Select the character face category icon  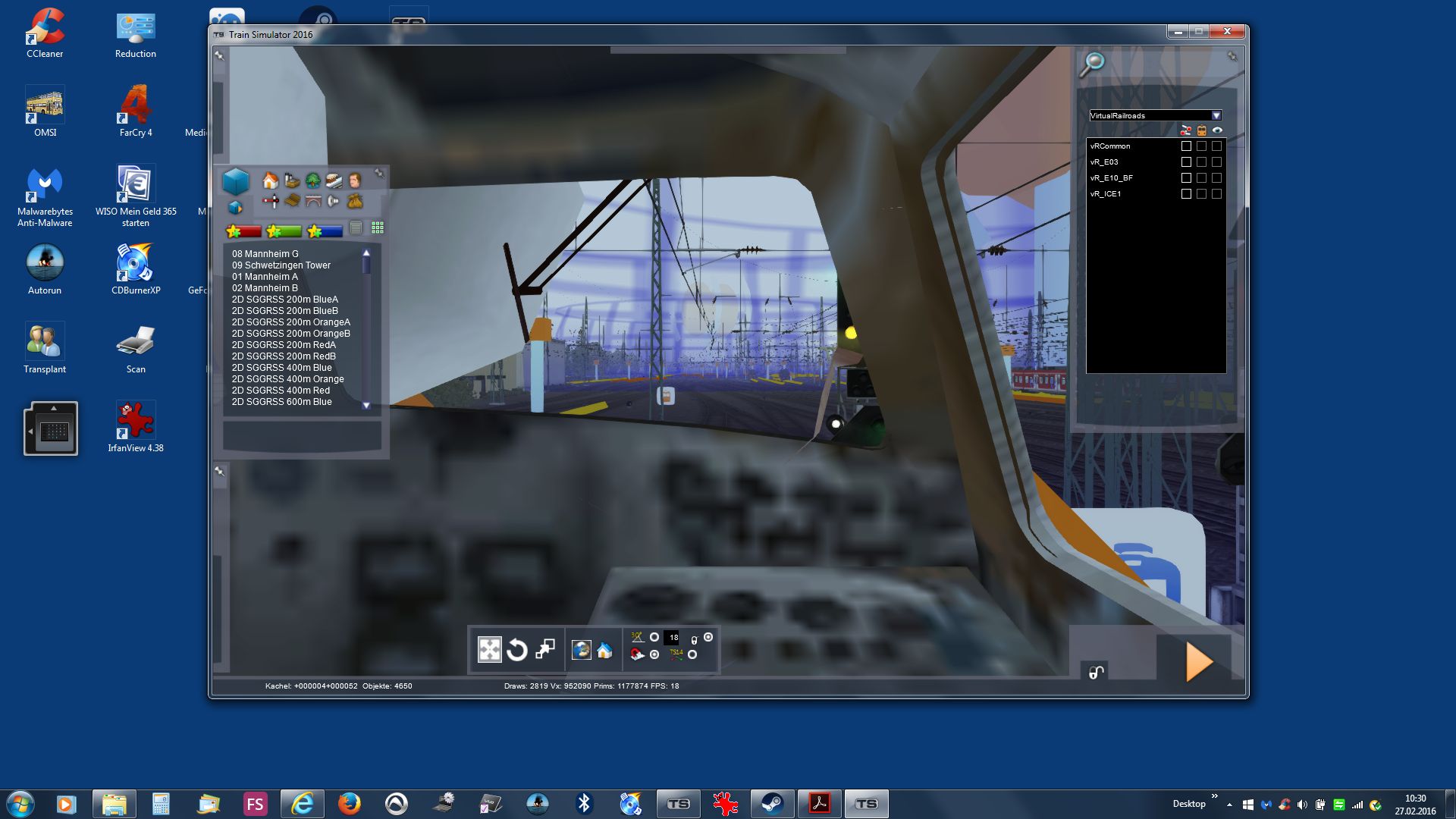(x=354, y=180)
